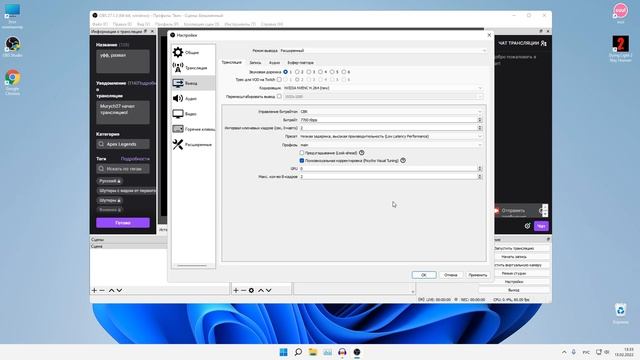Click the Подробности link beside Теги

[x=135, y=159]
